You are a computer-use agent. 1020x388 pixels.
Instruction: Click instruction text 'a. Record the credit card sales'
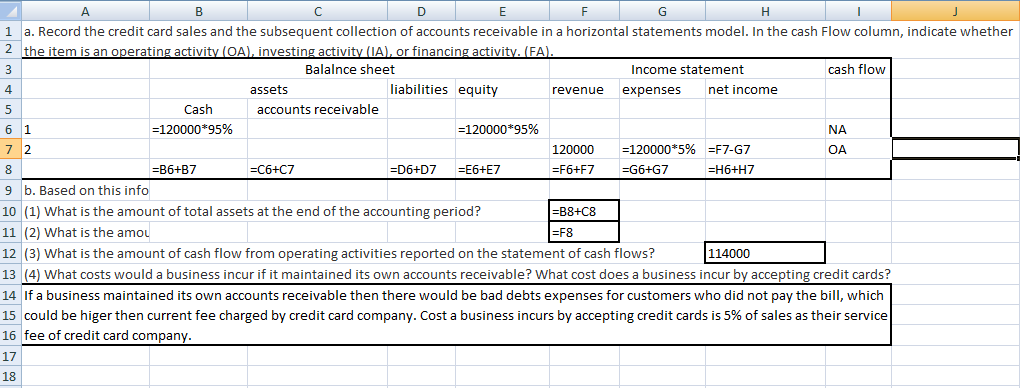tap(518, 40)
